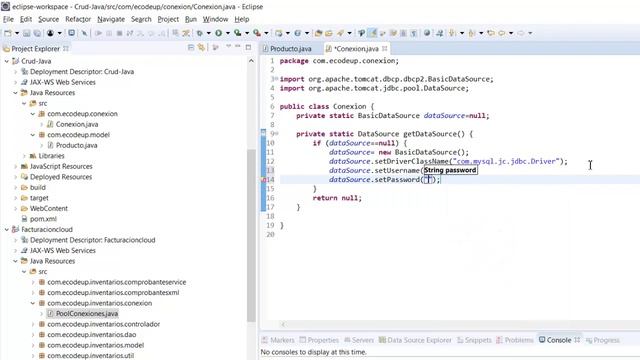Image resolution: width=640 pixels, height=360 pixels.
Task: Minimize the Project Explorer panel
Action: [238, 47]
